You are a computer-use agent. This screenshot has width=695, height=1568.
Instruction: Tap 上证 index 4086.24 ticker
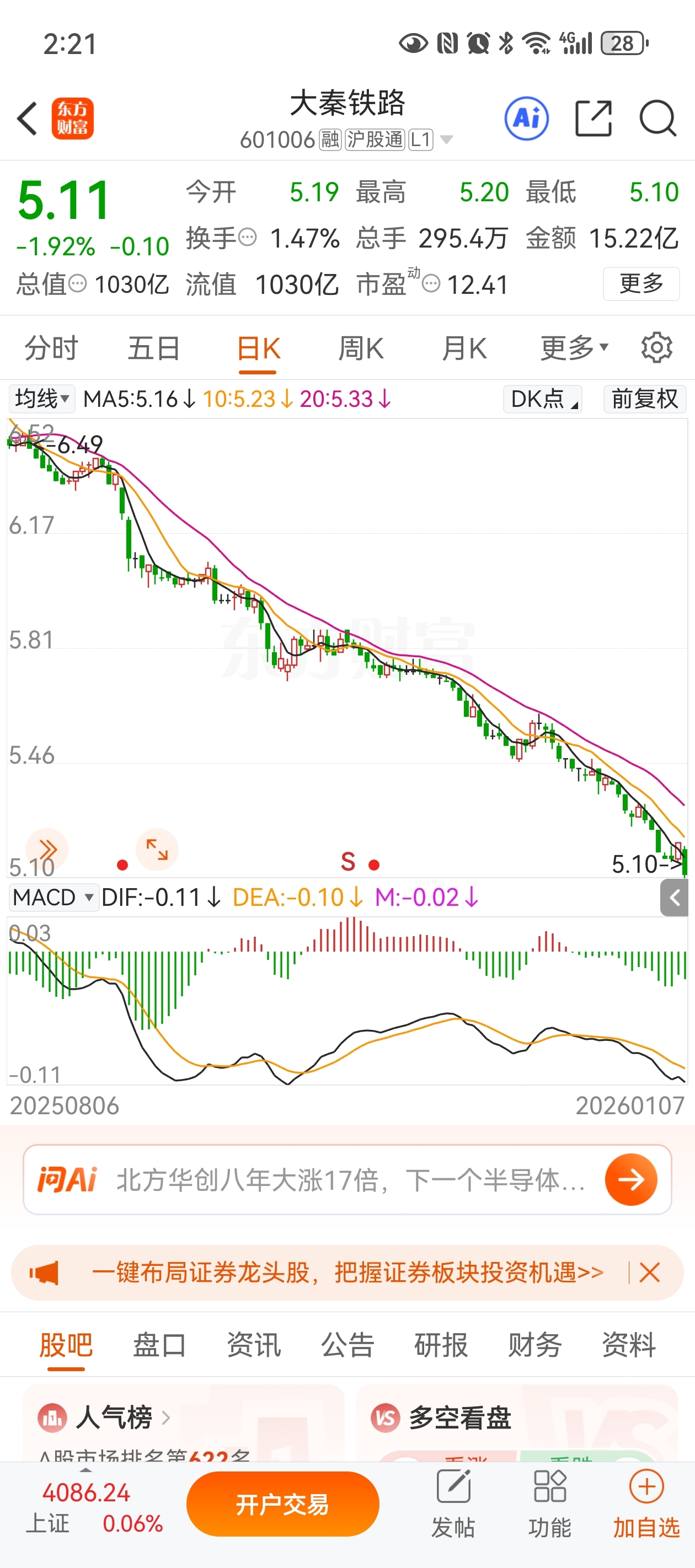94,1508
